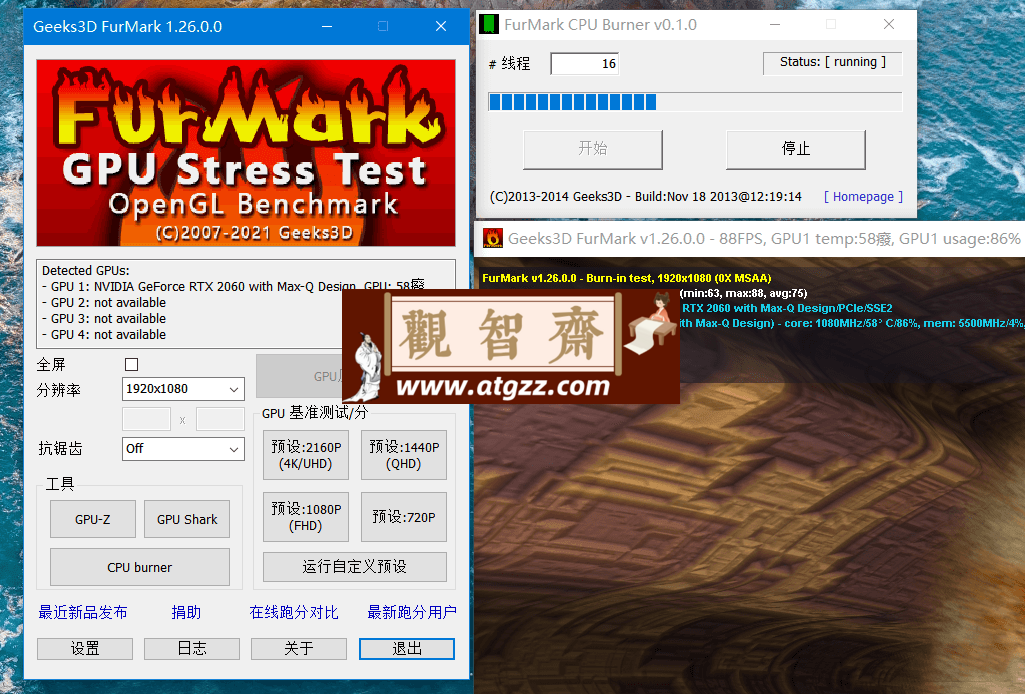Image resolution: width=1025 pixels, height=694 pixels.
Task: Open the 分辨率 resolution dropdown
Action: point(183,389)
